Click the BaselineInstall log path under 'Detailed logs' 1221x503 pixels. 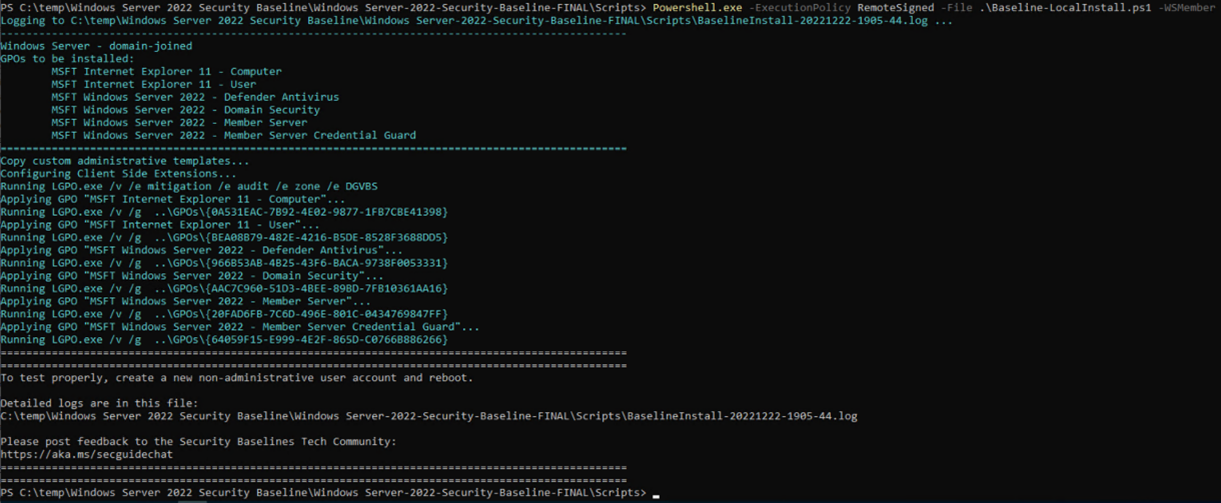(428, 416)
